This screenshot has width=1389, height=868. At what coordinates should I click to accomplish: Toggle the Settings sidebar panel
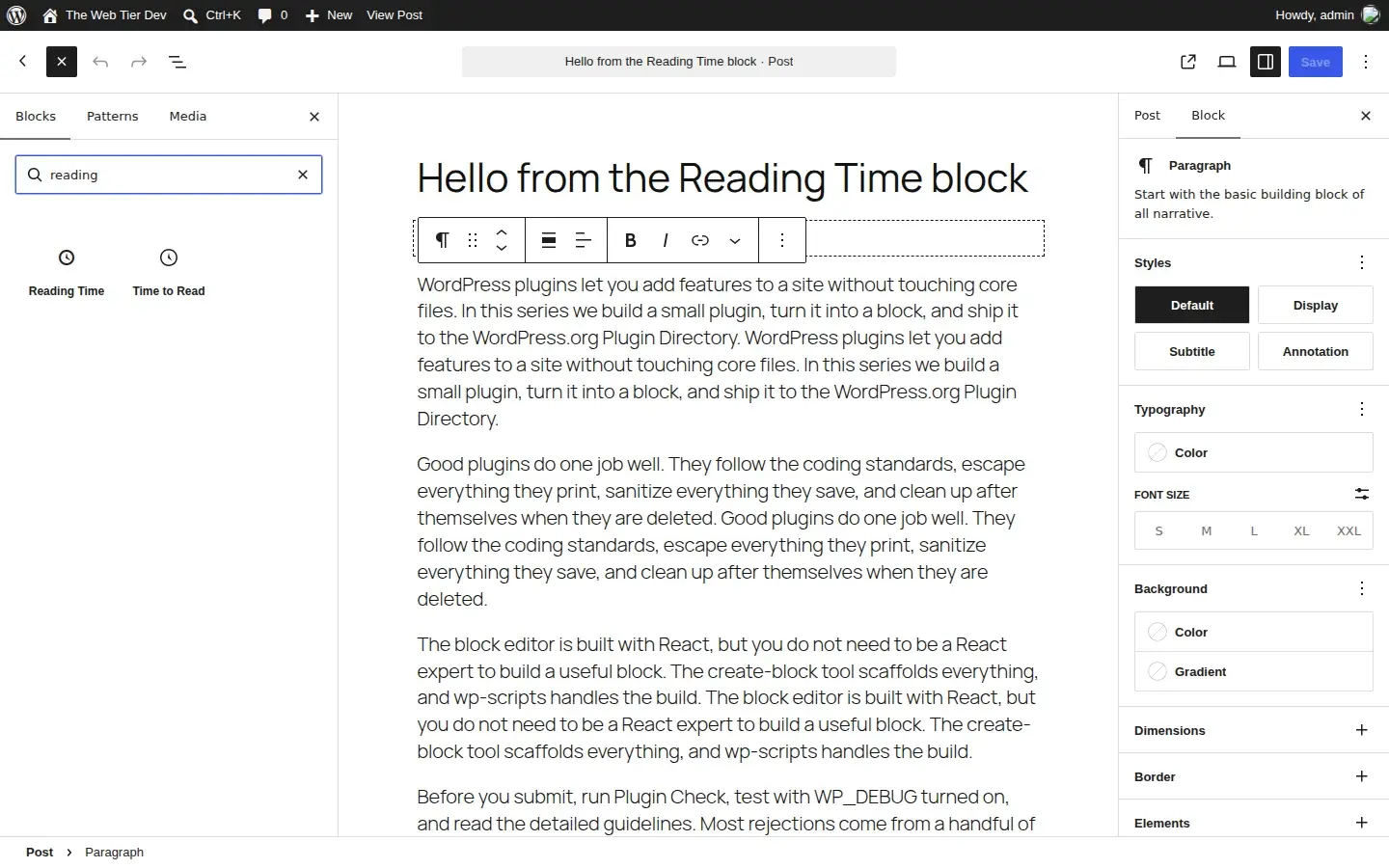[x=1266, y=62]
